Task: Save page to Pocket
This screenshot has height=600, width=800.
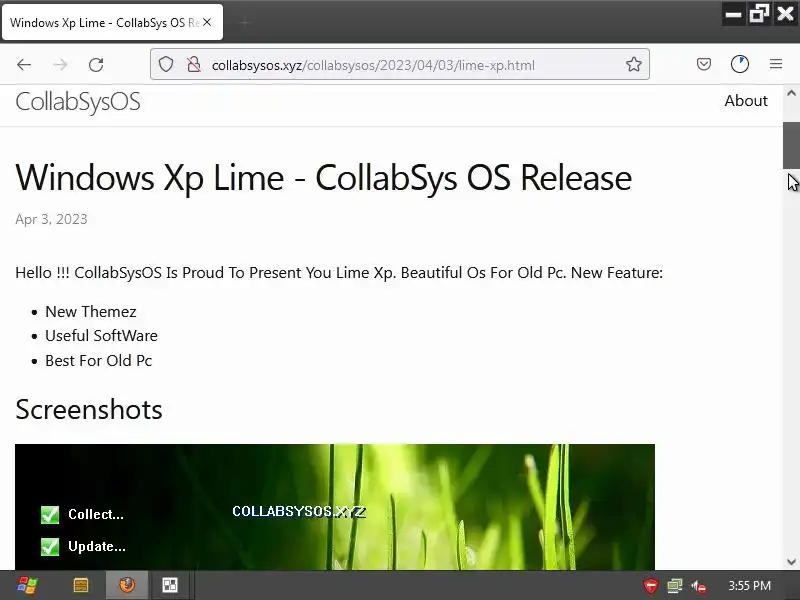Action: click(x=704, y=64)
